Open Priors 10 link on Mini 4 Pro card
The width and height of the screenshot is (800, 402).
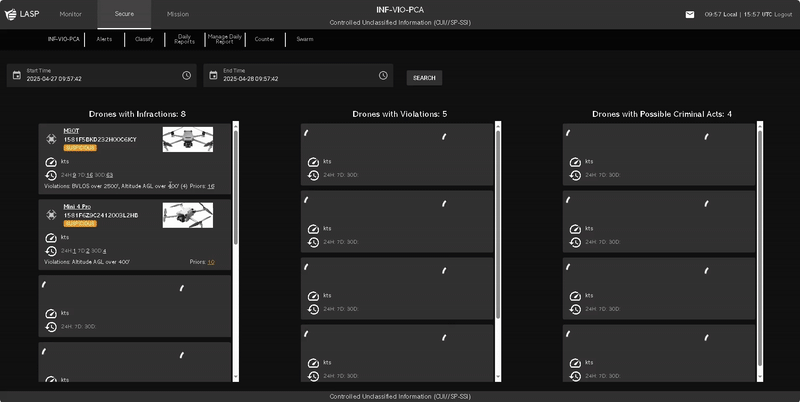[x=211, y=262]
